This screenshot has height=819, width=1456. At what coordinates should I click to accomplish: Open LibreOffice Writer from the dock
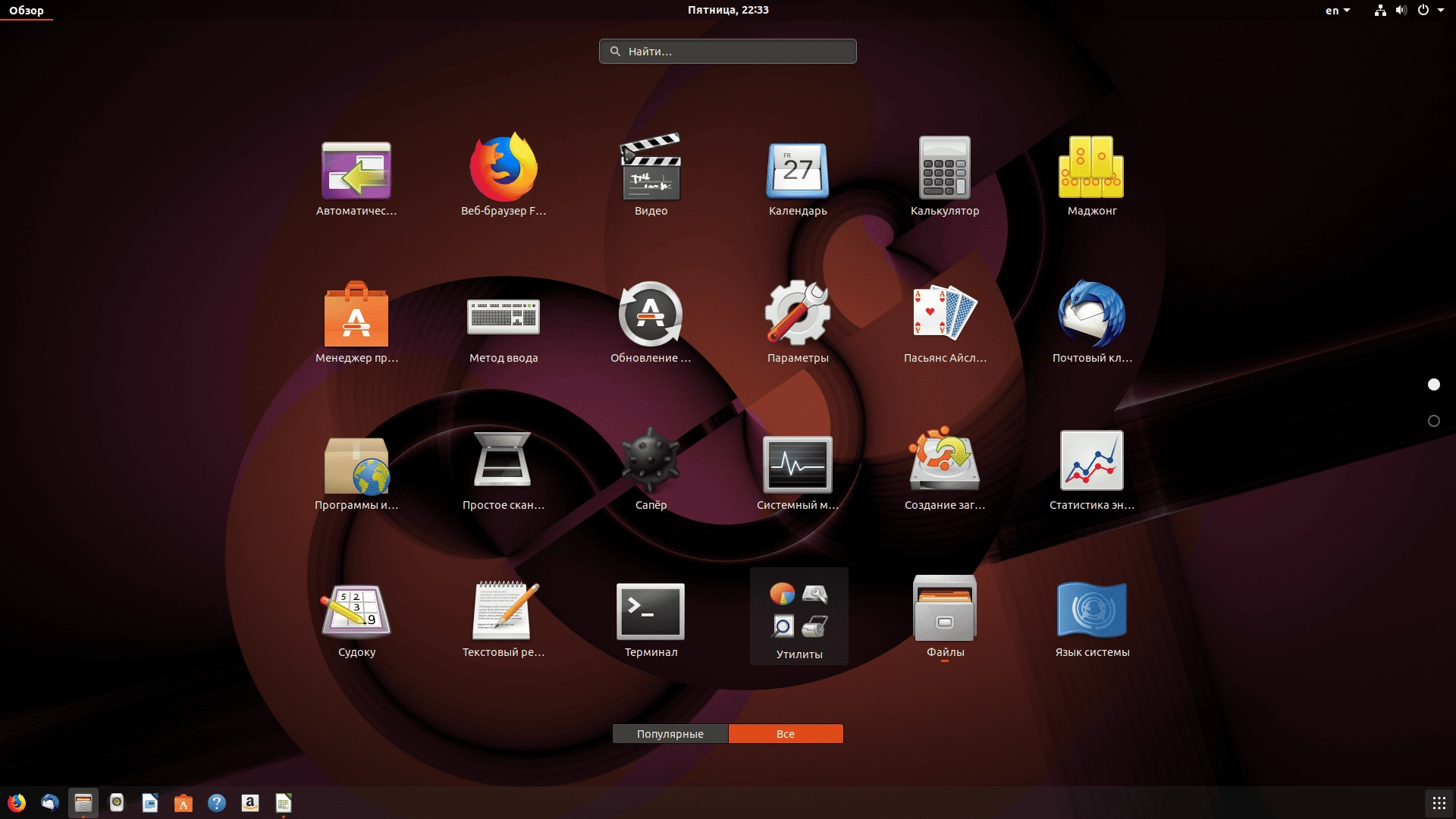(x=150, y=802)
